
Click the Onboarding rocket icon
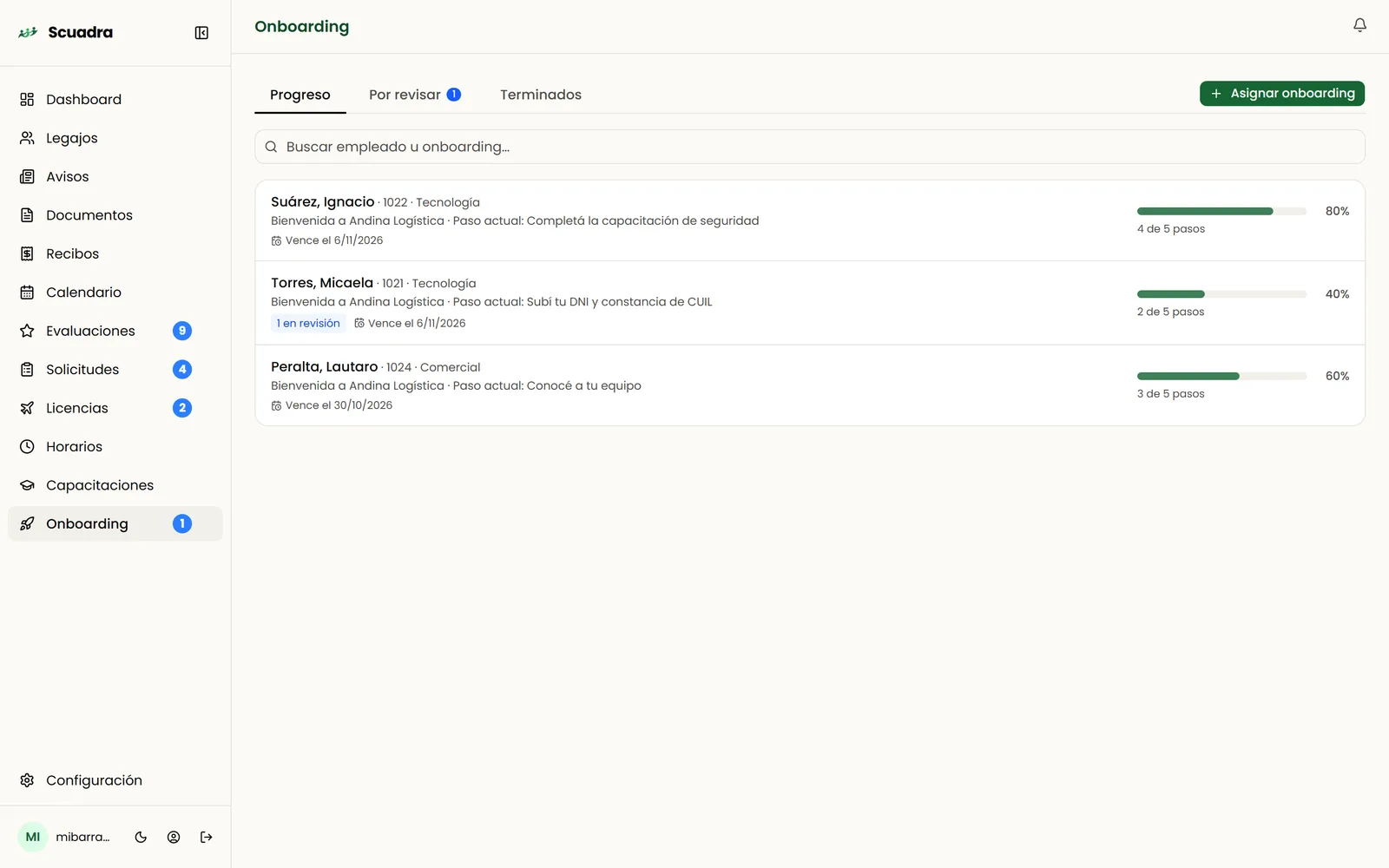[27, 523]
